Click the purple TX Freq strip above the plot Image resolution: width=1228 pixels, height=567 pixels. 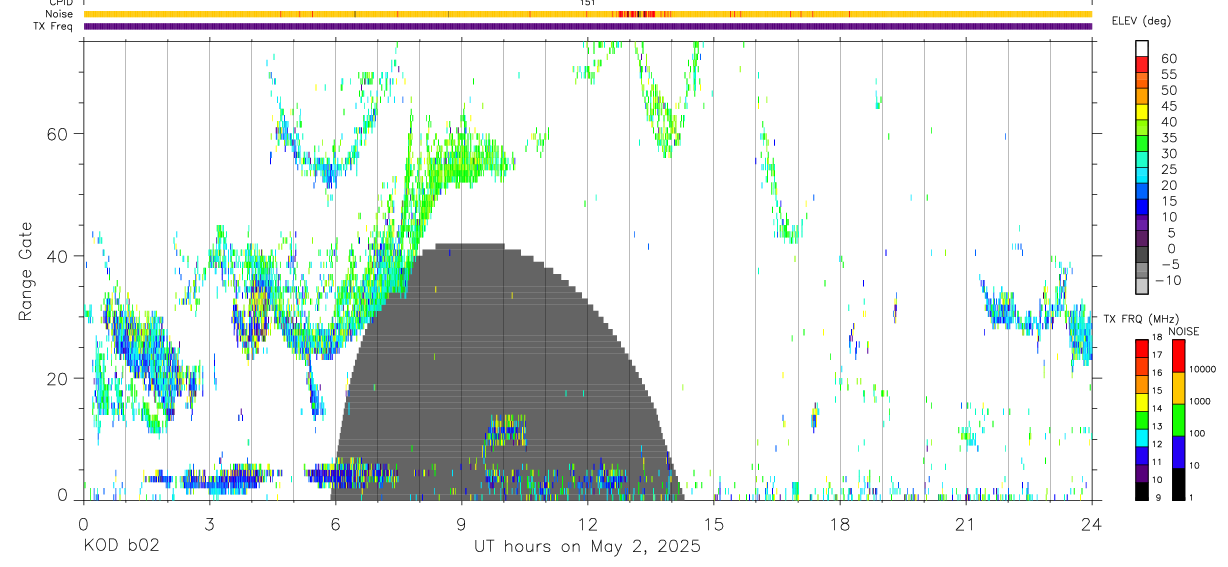(x=587, y=26)
